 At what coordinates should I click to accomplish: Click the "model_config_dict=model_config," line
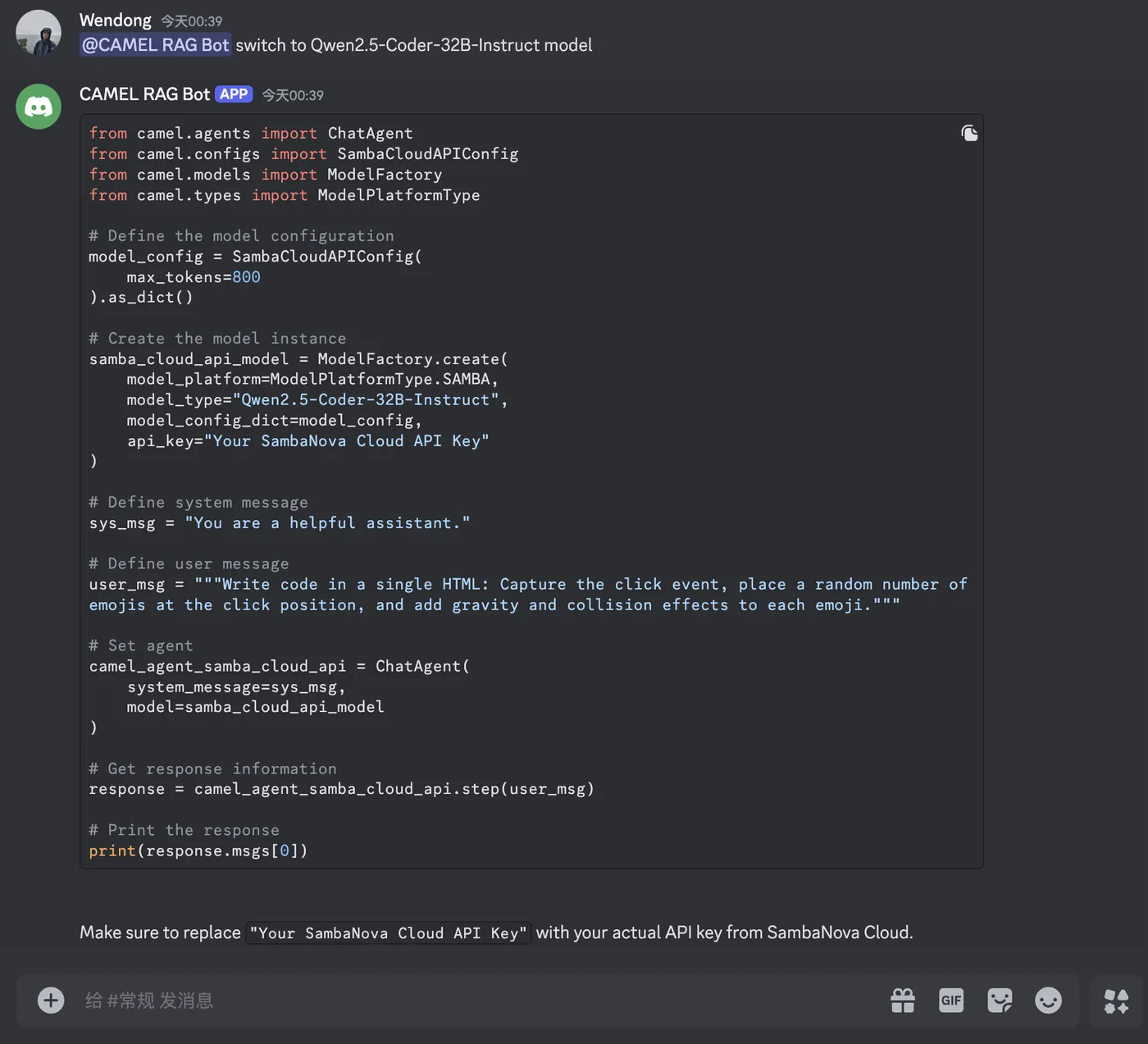point(274,420)
